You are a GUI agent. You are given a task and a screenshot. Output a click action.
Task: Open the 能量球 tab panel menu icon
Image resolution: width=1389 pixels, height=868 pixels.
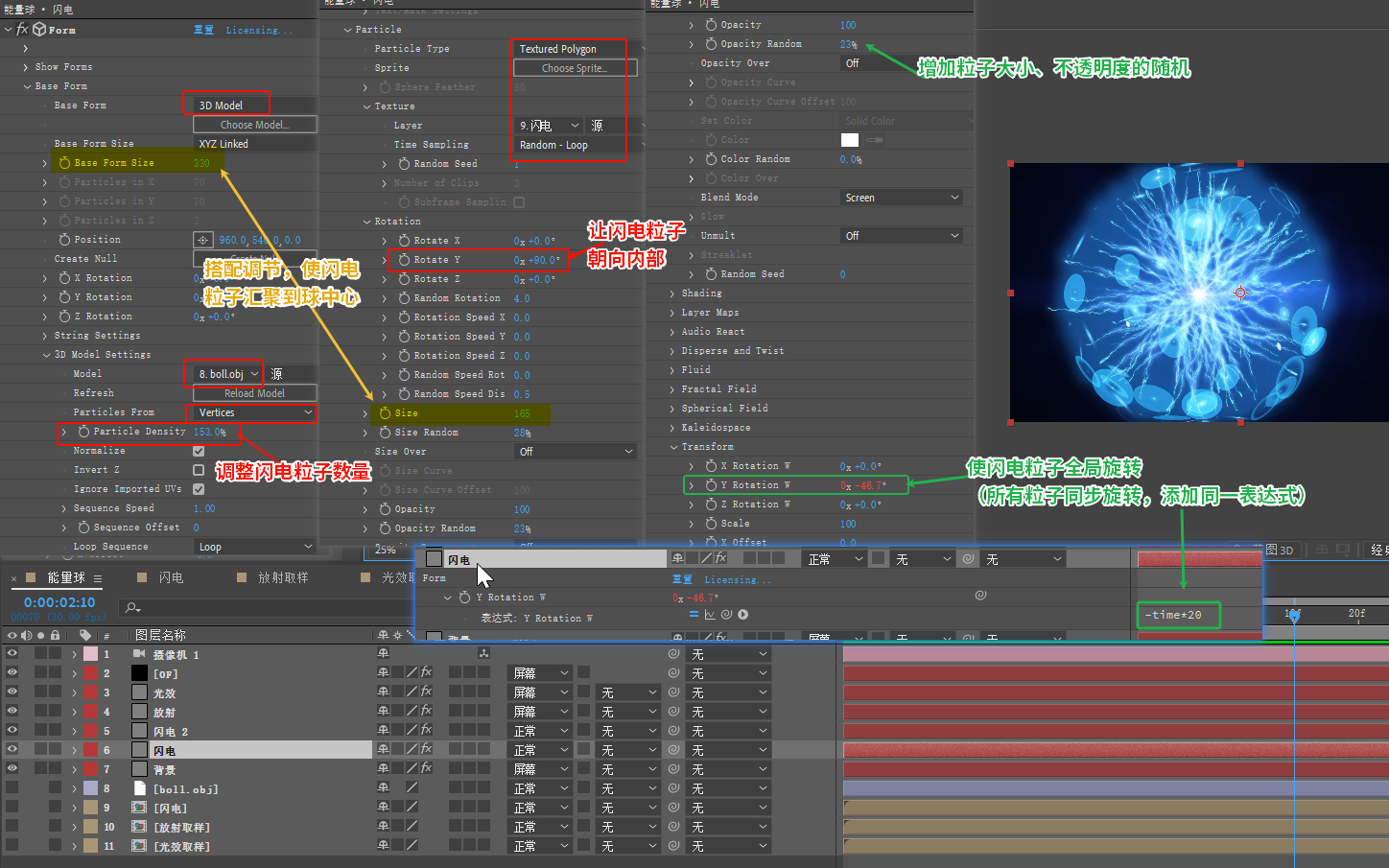(x=98, y=578)
